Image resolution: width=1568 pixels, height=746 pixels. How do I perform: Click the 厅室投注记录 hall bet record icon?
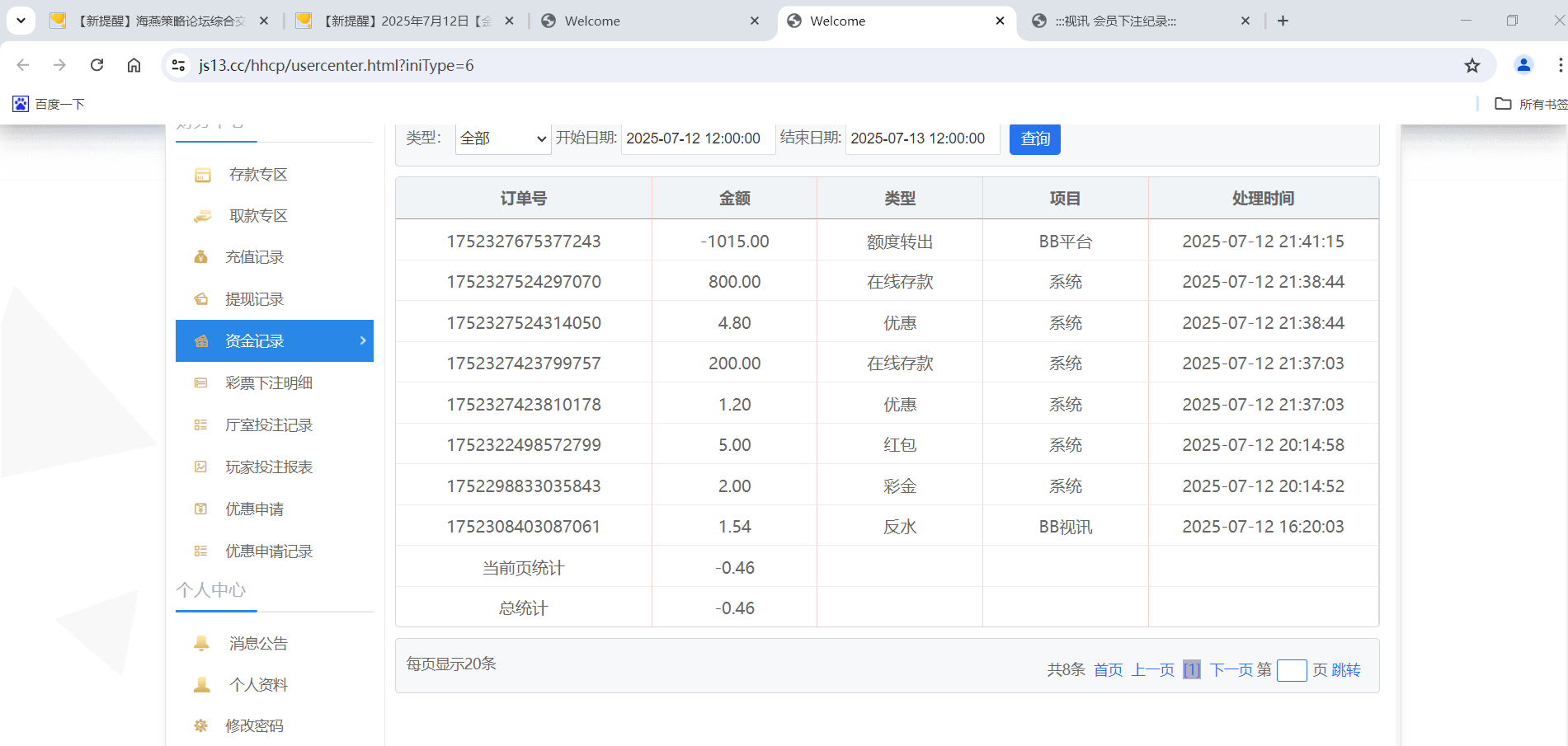pyautogui.click(x=200, y=425)
